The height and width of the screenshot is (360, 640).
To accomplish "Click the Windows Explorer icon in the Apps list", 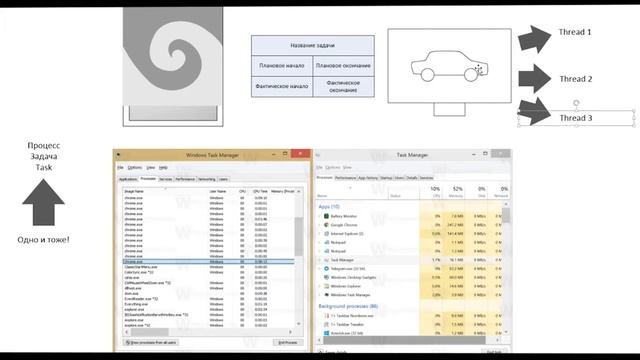I will tap(326, 286).
